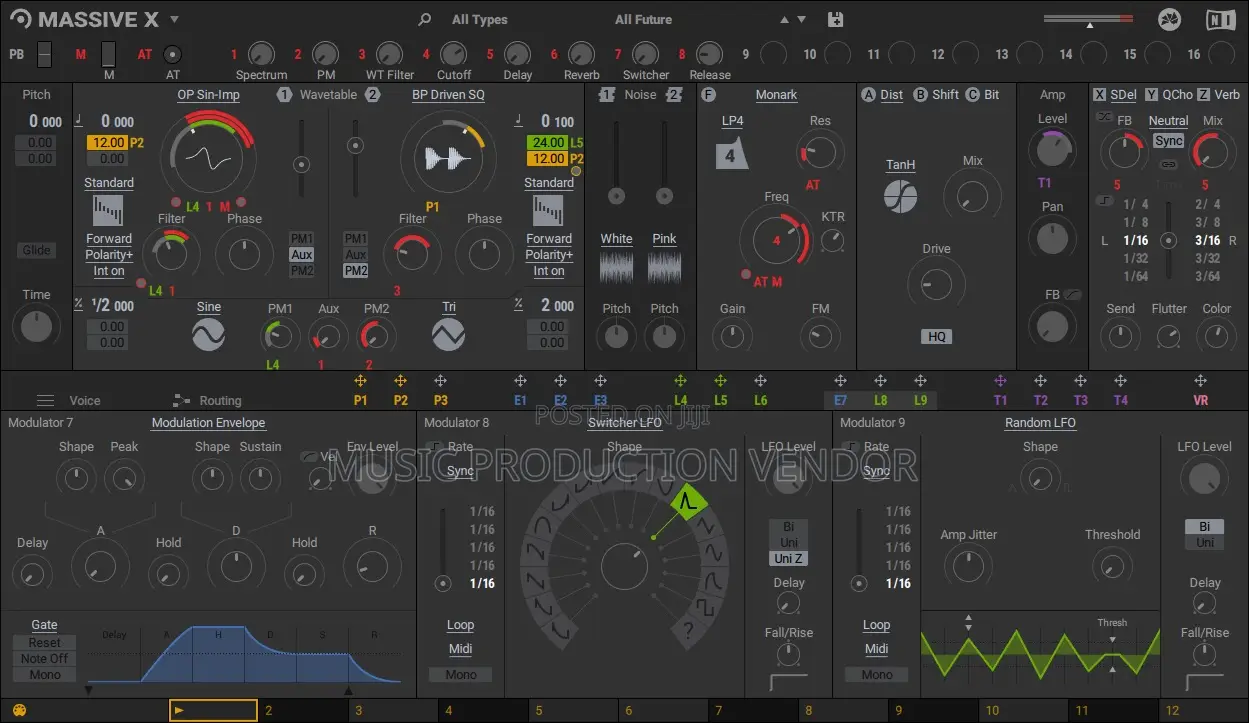Expand the MASSIVE X menu arrow

click(x=172, y=19)
